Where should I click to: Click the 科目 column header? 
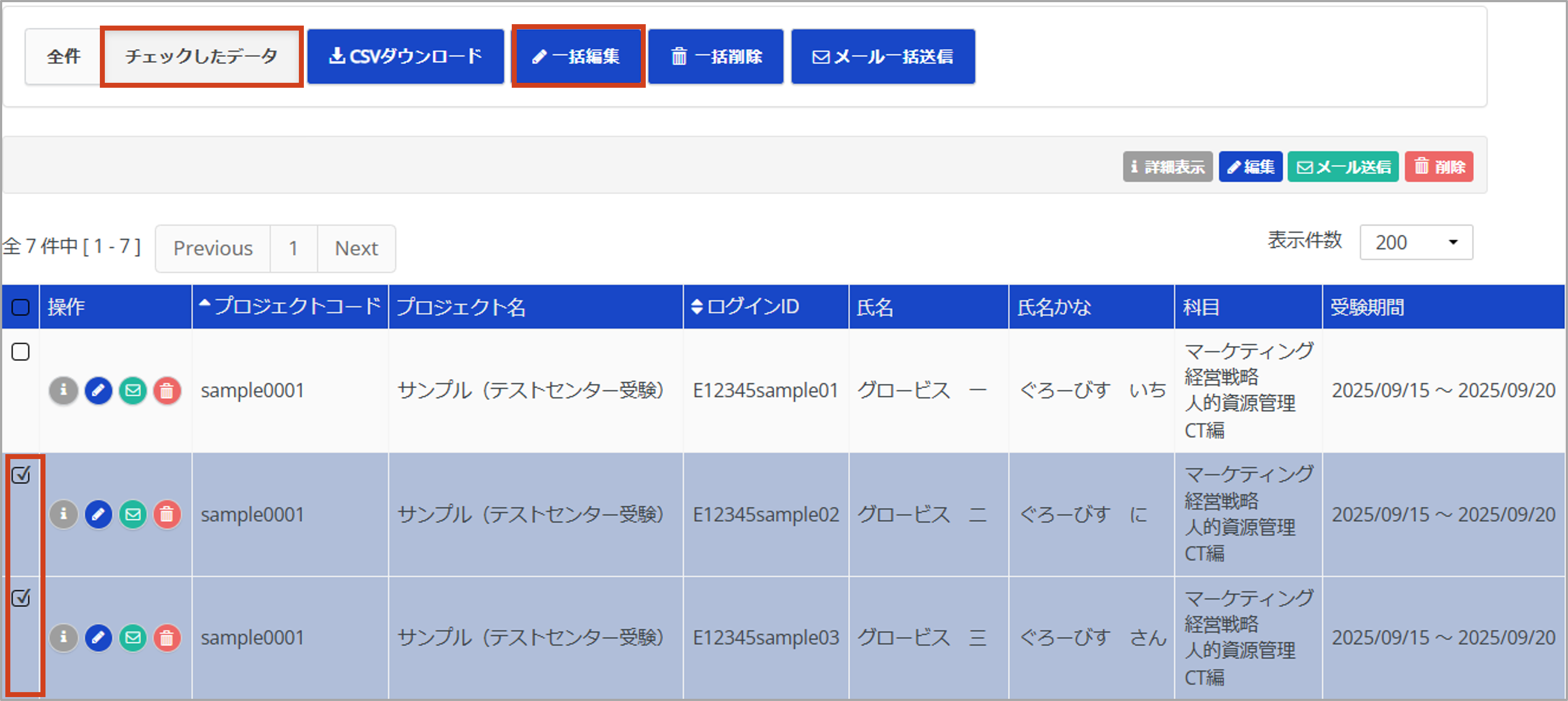click(x=1248, y=307)
